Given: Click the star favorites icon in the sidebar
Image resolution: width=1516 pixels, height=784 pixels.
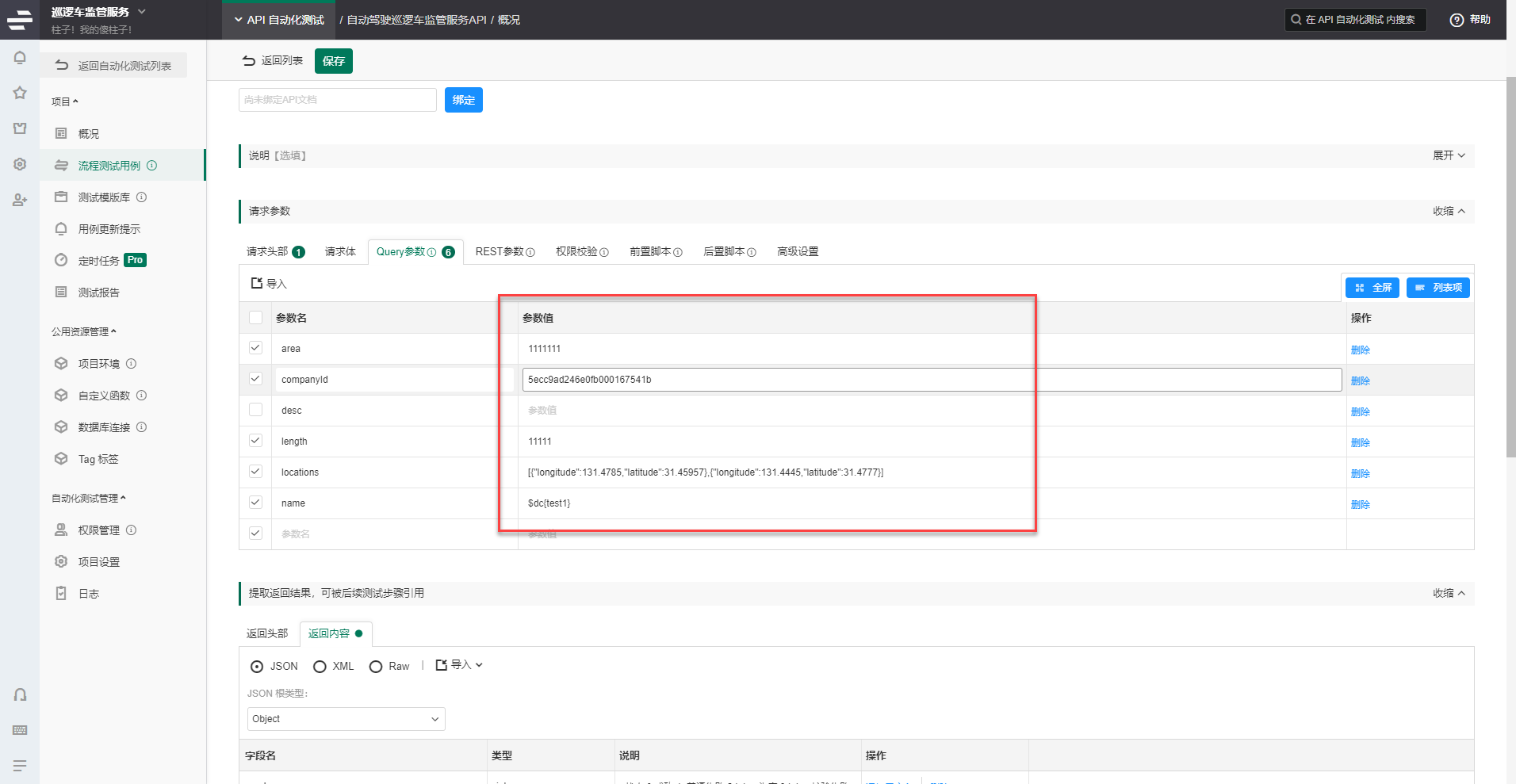Looking at the screenshot, I should pos(19,93).
